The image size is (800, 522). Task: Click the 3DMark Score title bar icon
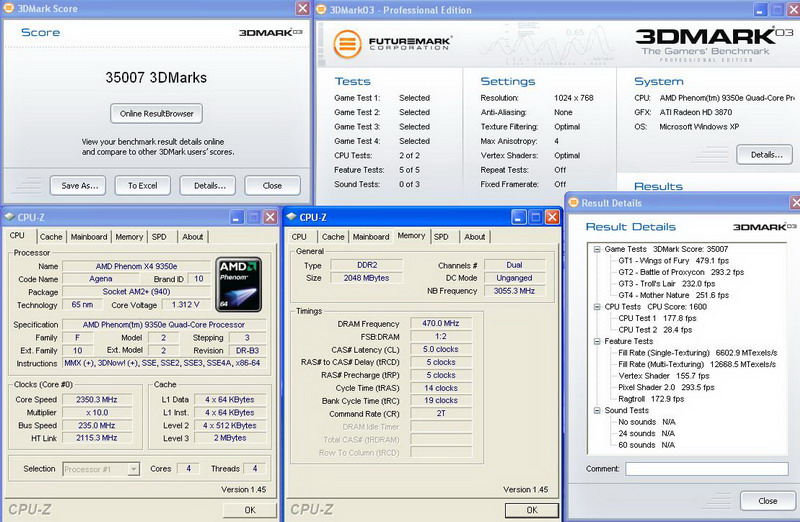(x=9, y=8)
